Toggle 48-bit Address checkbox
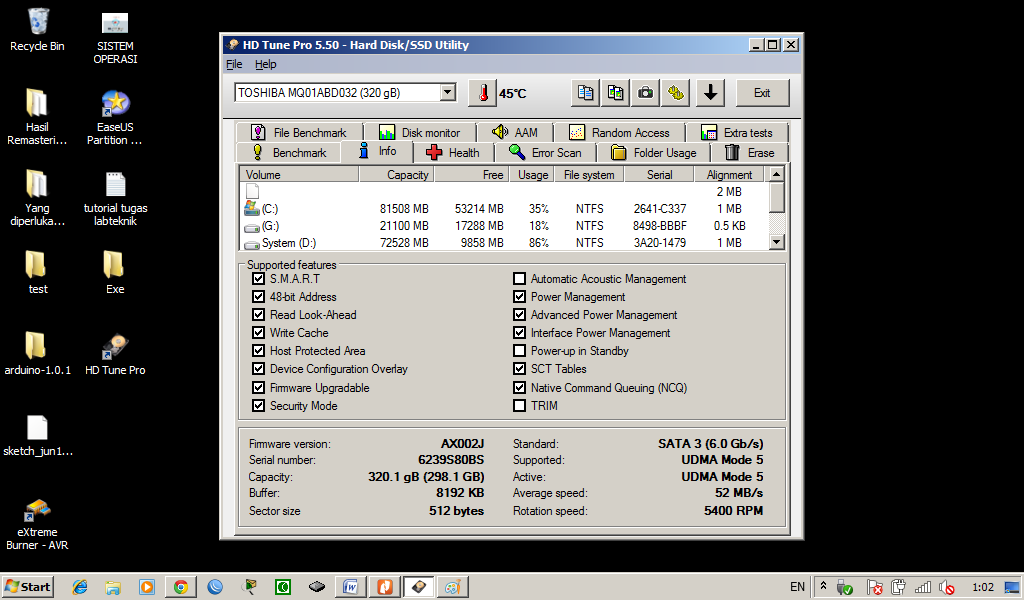 (258, 296)
